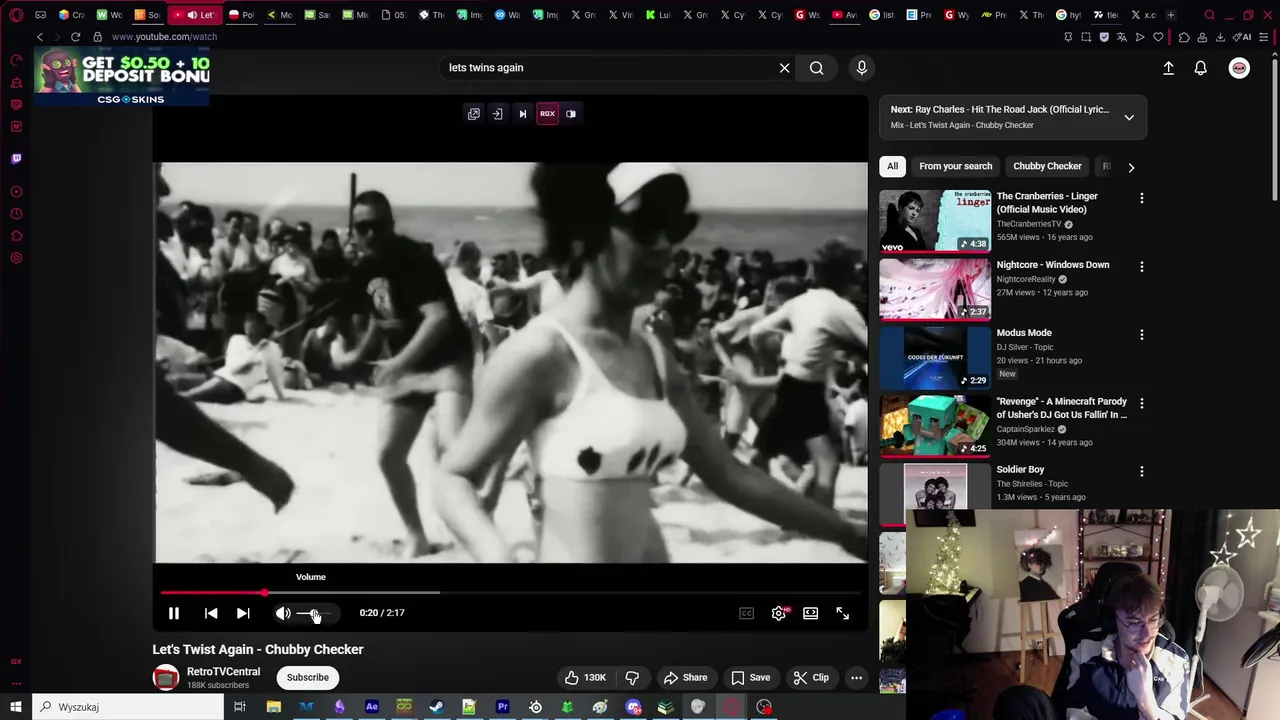
Task: Open options menu for The Cranberries - Linger
Action: point(1142,198)
